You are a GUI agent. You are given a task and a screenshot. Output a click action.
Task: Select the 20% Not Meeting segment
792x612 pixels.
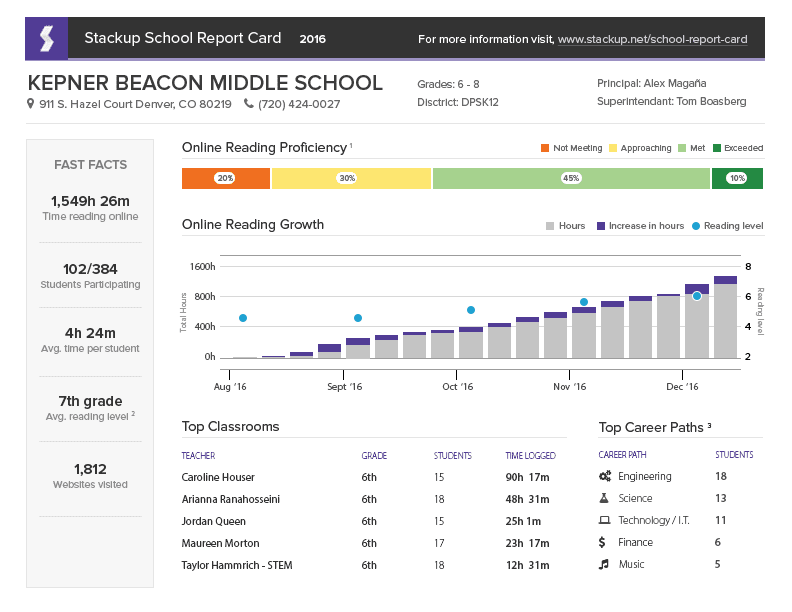tap(225, 179)
